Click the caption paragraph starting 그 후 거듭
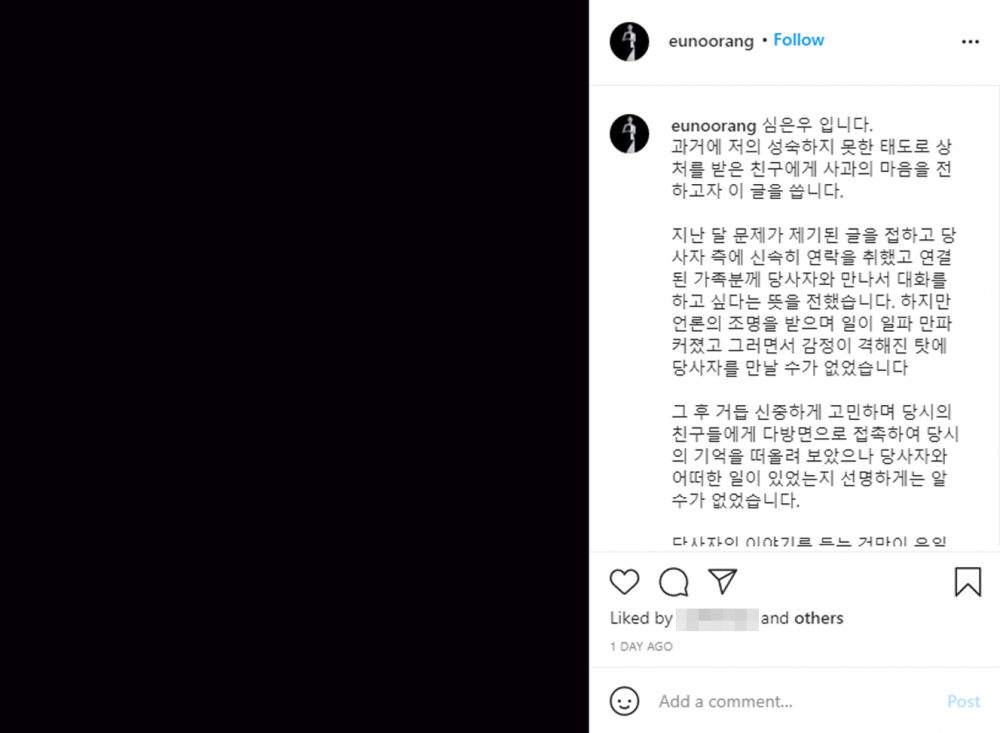Screen dimensions: 1000x733 (x=815, y=455)
